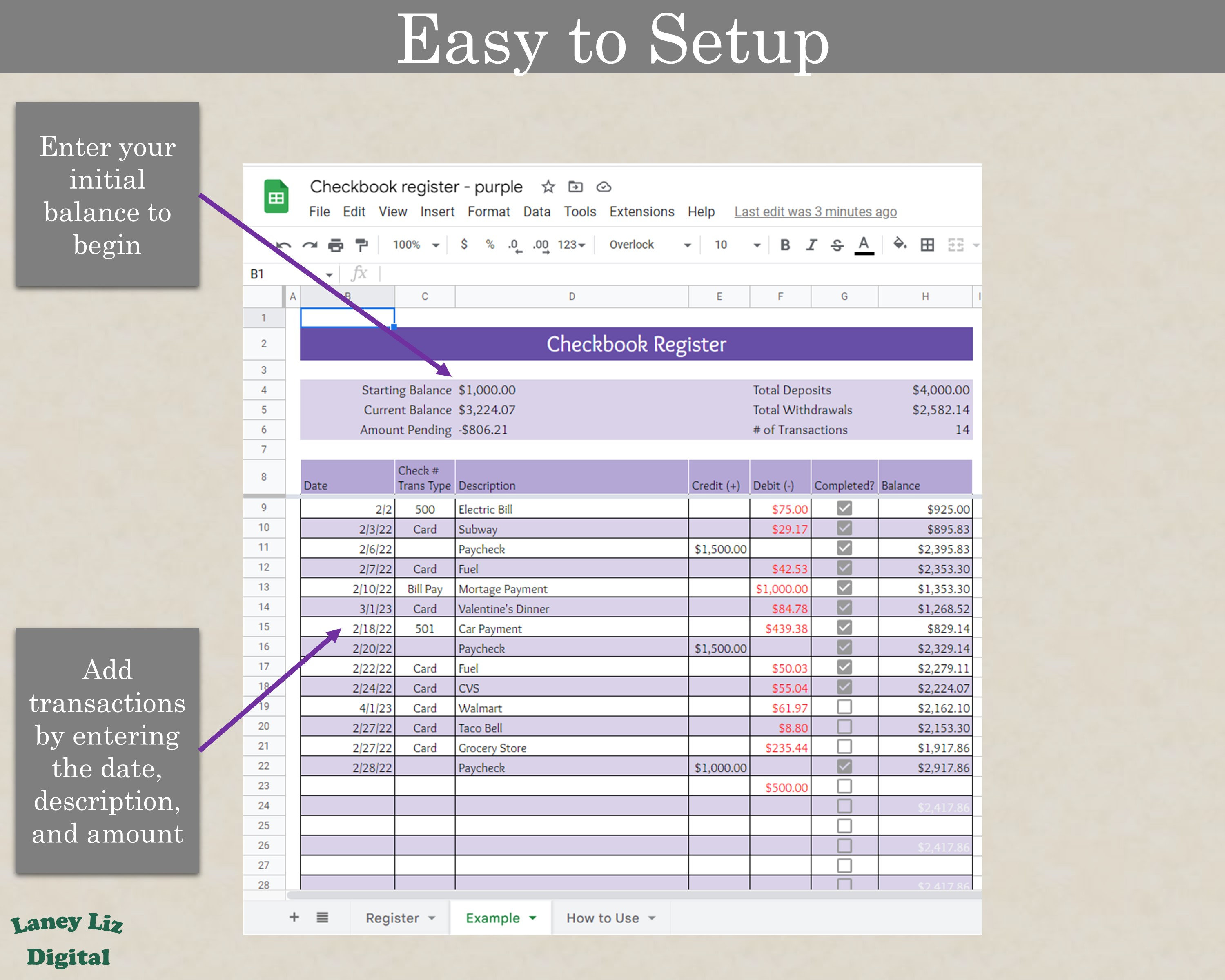The width and height of the screenshot is (1225, 980).
Task: Click the Text color swatch
Action: [x=864, y=245]
